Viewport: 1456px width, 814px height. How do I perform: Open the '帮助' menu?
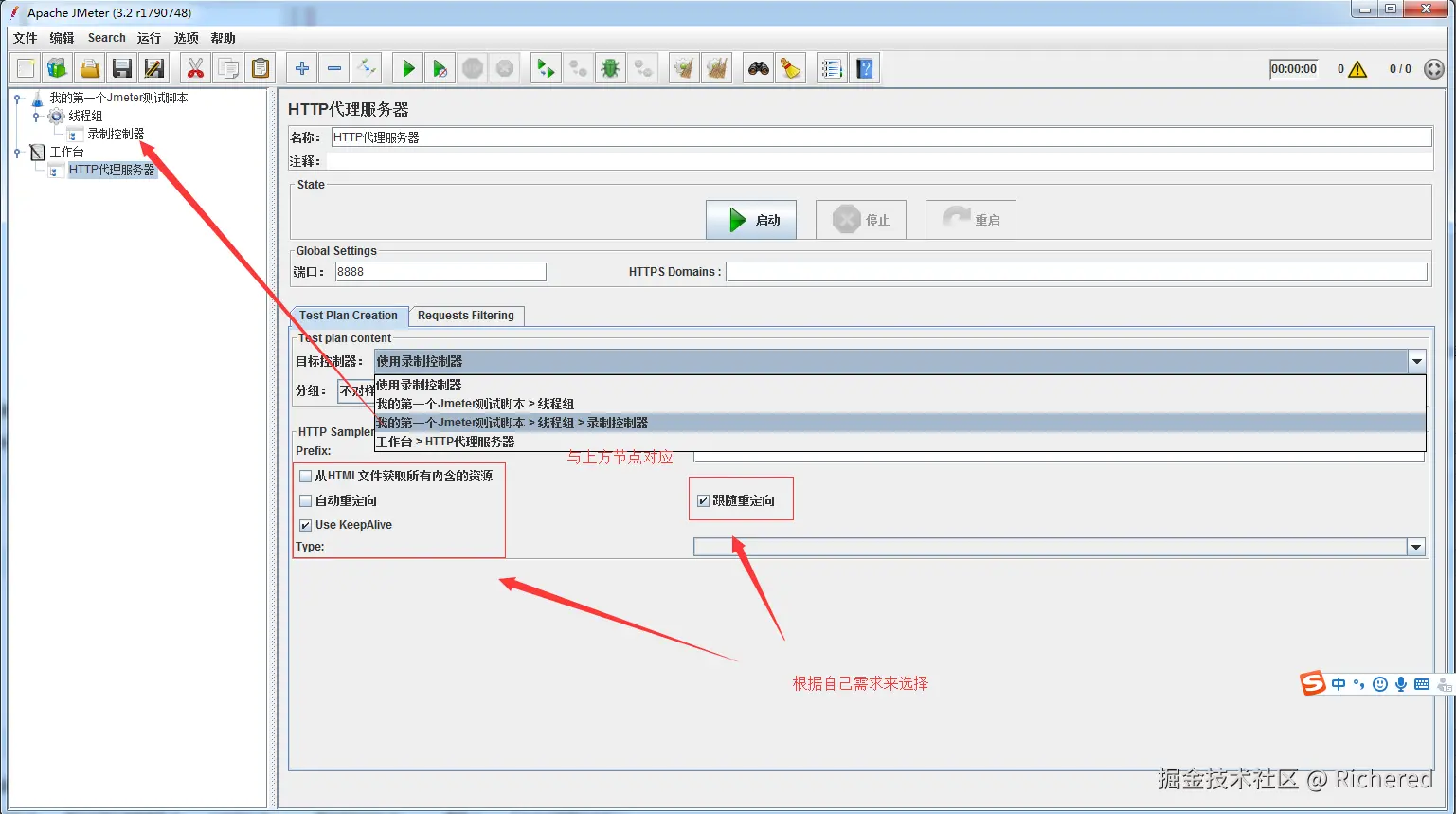[224, 38]
